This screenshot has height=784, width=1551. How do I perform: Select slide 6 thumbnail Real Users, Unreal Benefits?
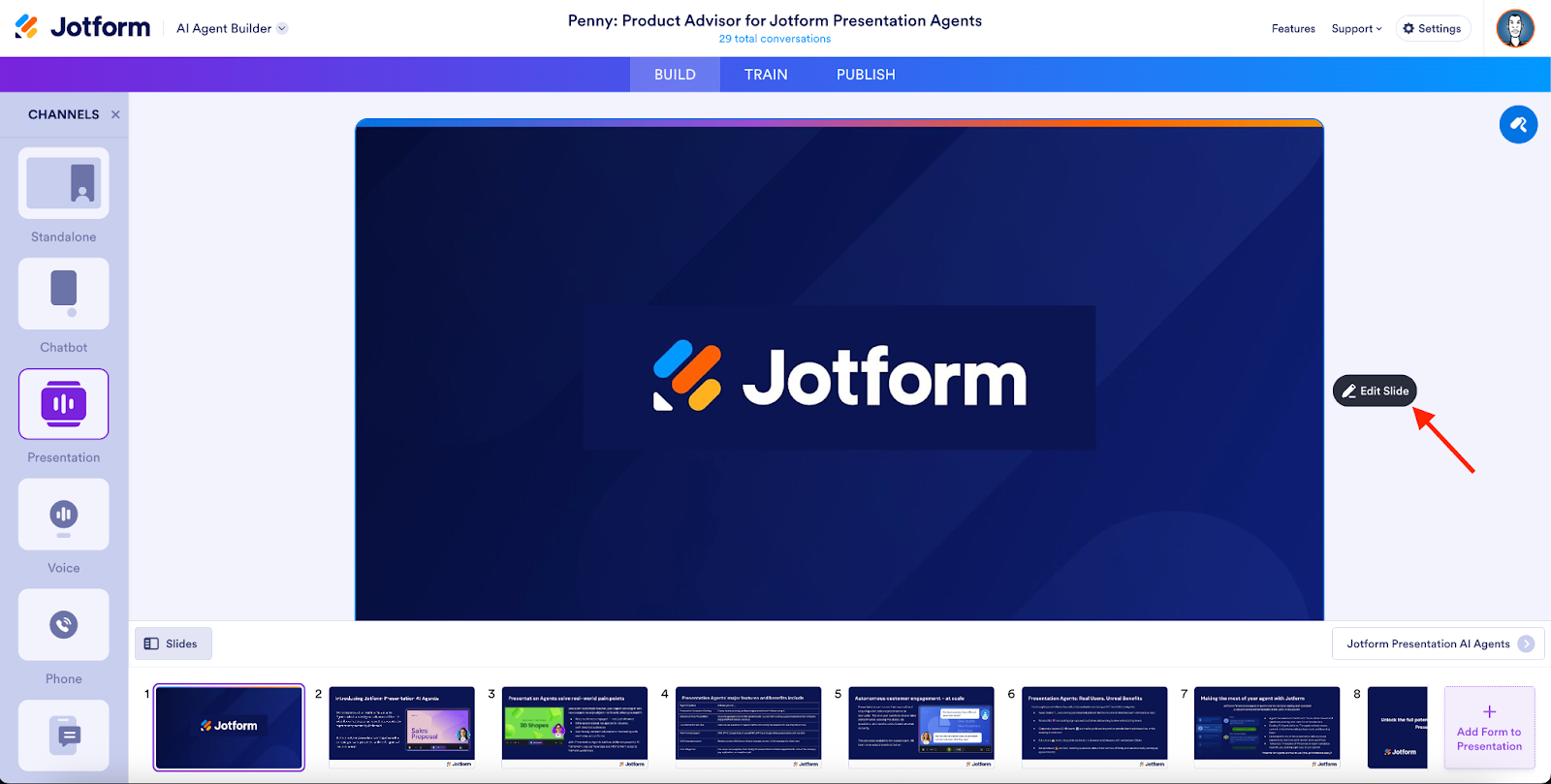[x=1094, y=728]
